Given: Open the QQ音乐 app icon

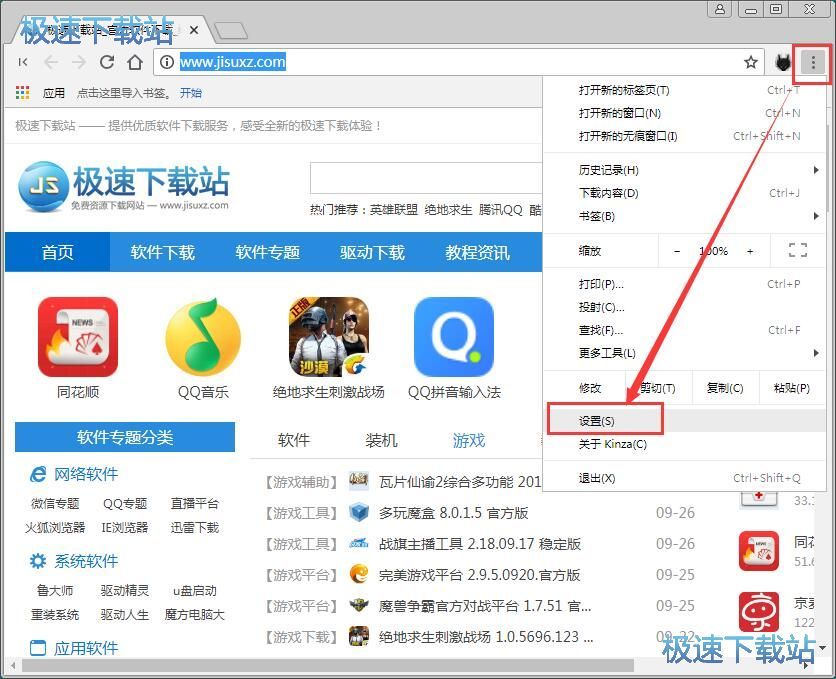Looking at the screenshot, I should point(203,337).
